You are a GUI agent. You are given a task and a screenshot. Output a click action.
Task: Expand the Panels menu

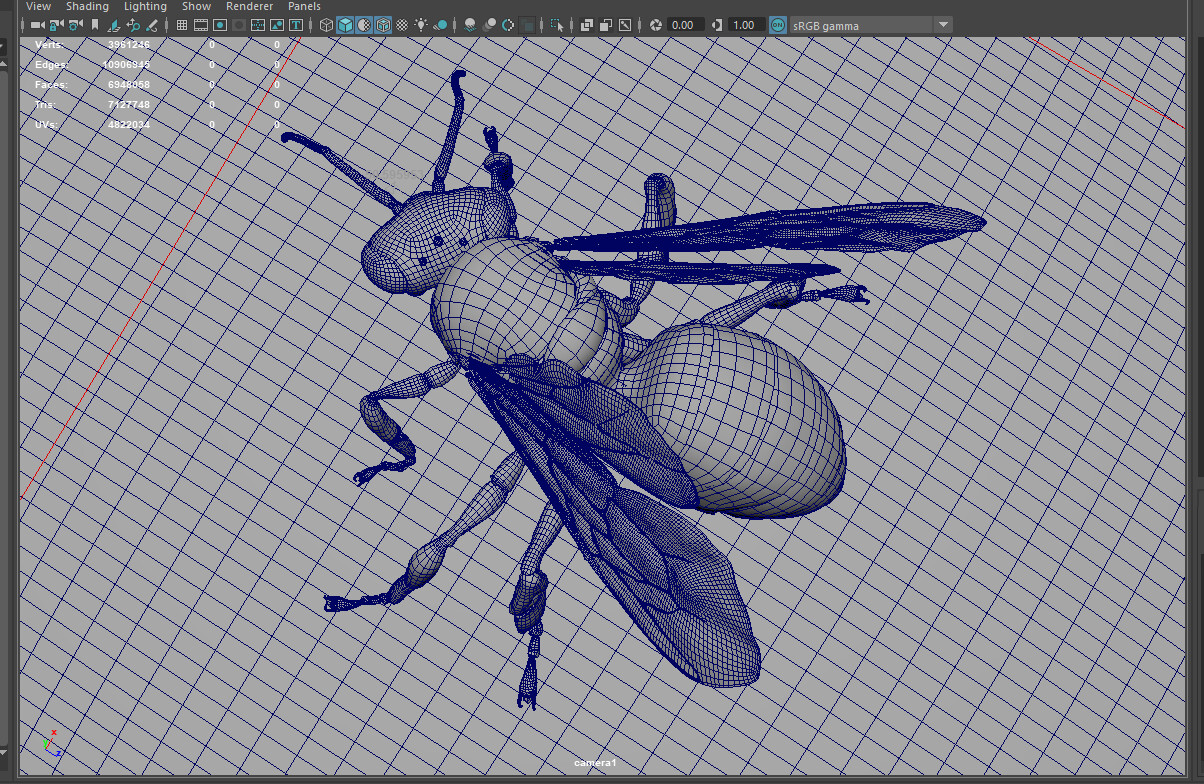coord(304,6)
